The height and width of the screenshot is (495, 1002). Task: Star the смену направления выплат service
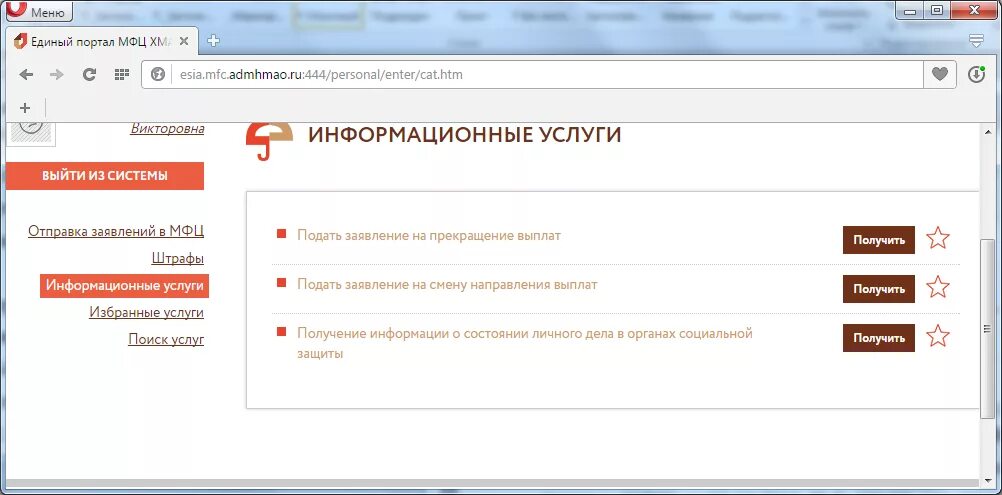(x=937, y=287)
